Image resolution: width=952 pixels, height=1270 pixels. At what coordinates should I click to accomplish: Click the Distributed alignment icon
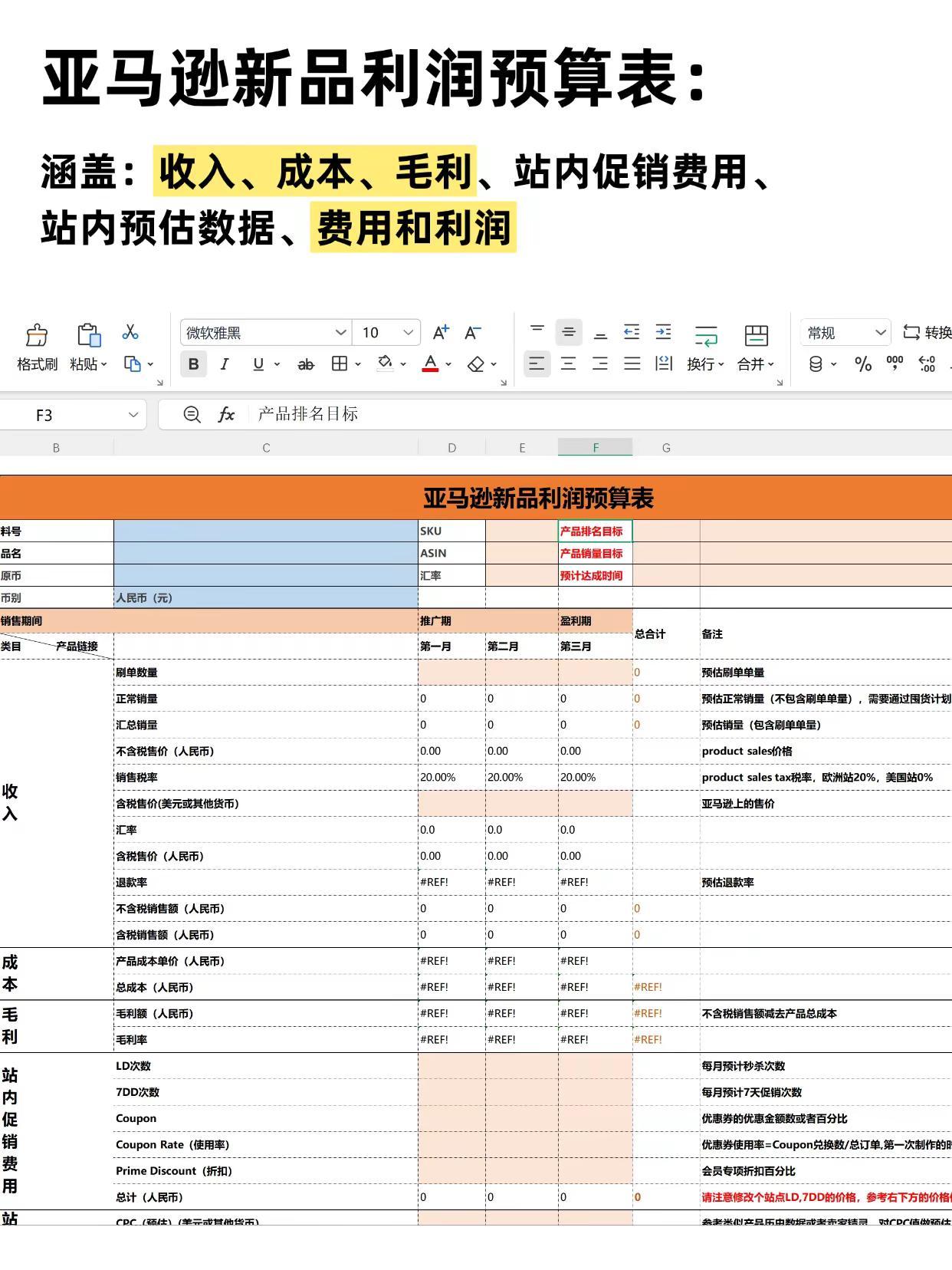point(664,364)
